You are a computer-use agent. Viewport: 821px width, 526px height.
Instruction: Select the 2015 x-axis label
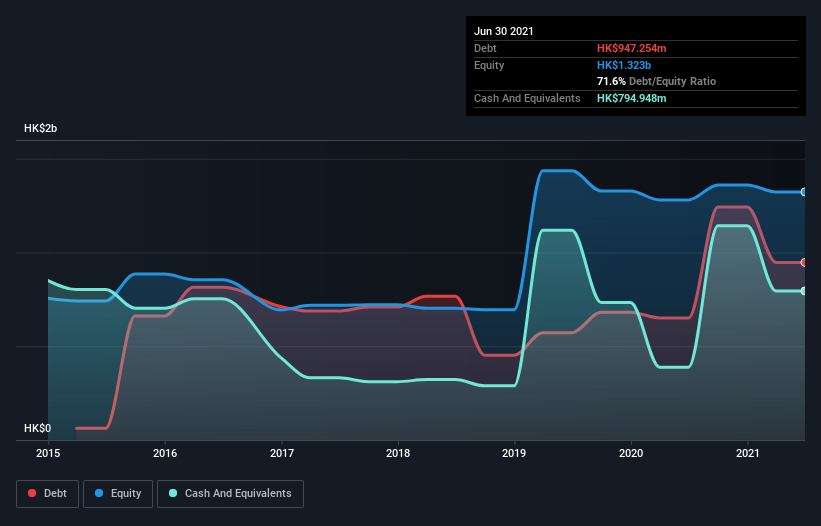48,453
